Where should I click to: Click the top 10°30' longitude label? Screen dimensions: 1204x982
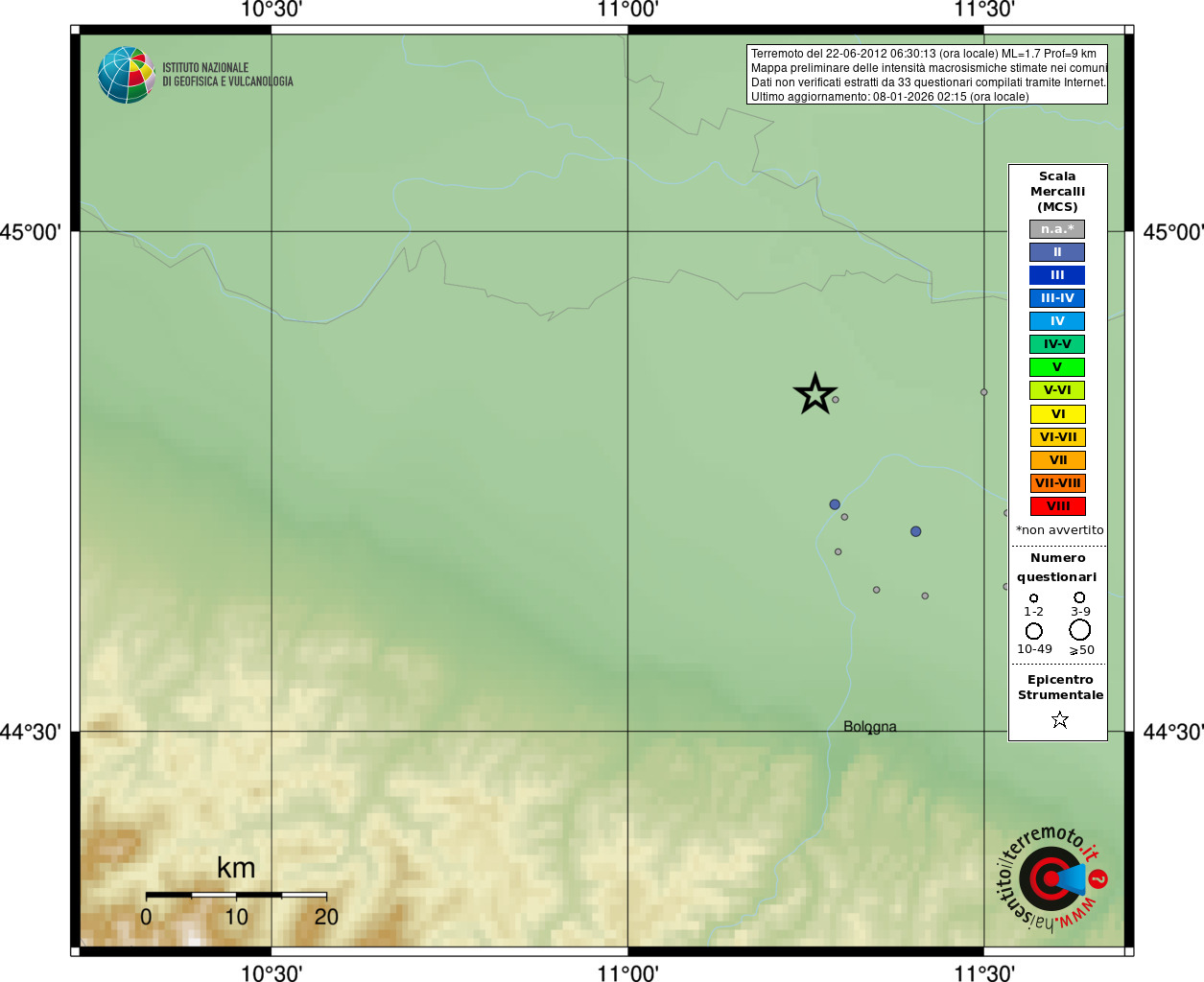271,10
